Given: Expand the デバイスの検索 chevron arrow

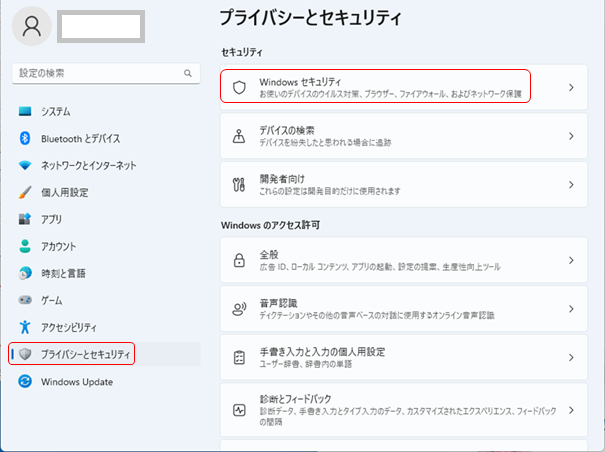Looking at the screenshot, I should [571, 136].
